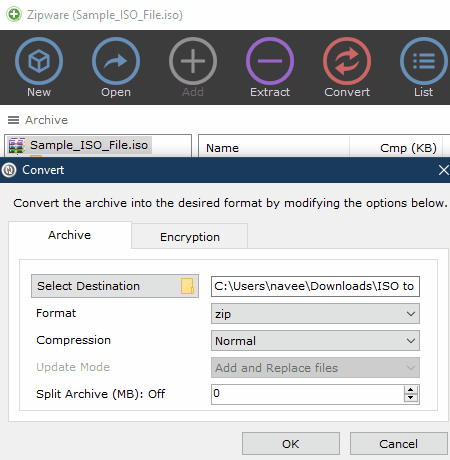Click the purple Extract icon

[270, 61]
